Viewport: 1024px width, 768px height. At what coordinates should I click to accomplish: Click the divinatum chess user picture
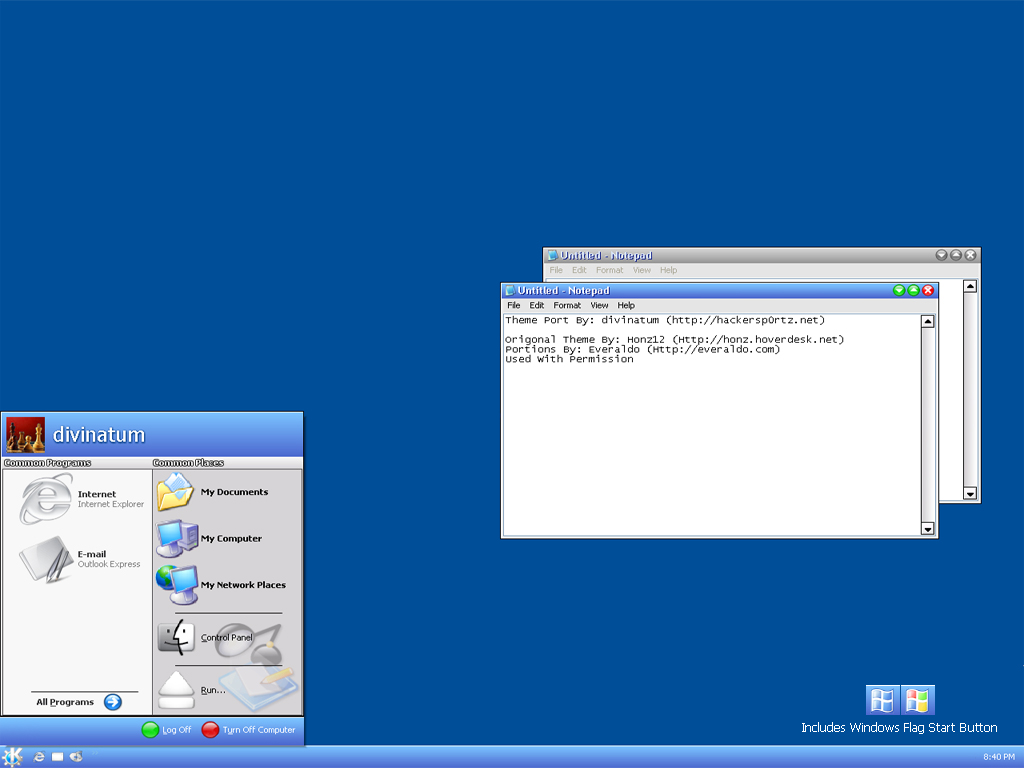coord(25,435)
